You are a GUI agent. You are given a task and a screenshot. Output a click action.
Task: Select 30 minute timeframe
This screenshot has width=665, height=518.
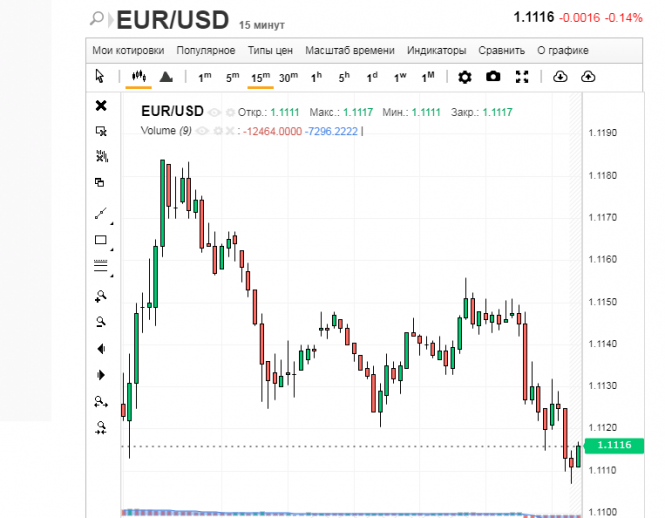[288, 78]
